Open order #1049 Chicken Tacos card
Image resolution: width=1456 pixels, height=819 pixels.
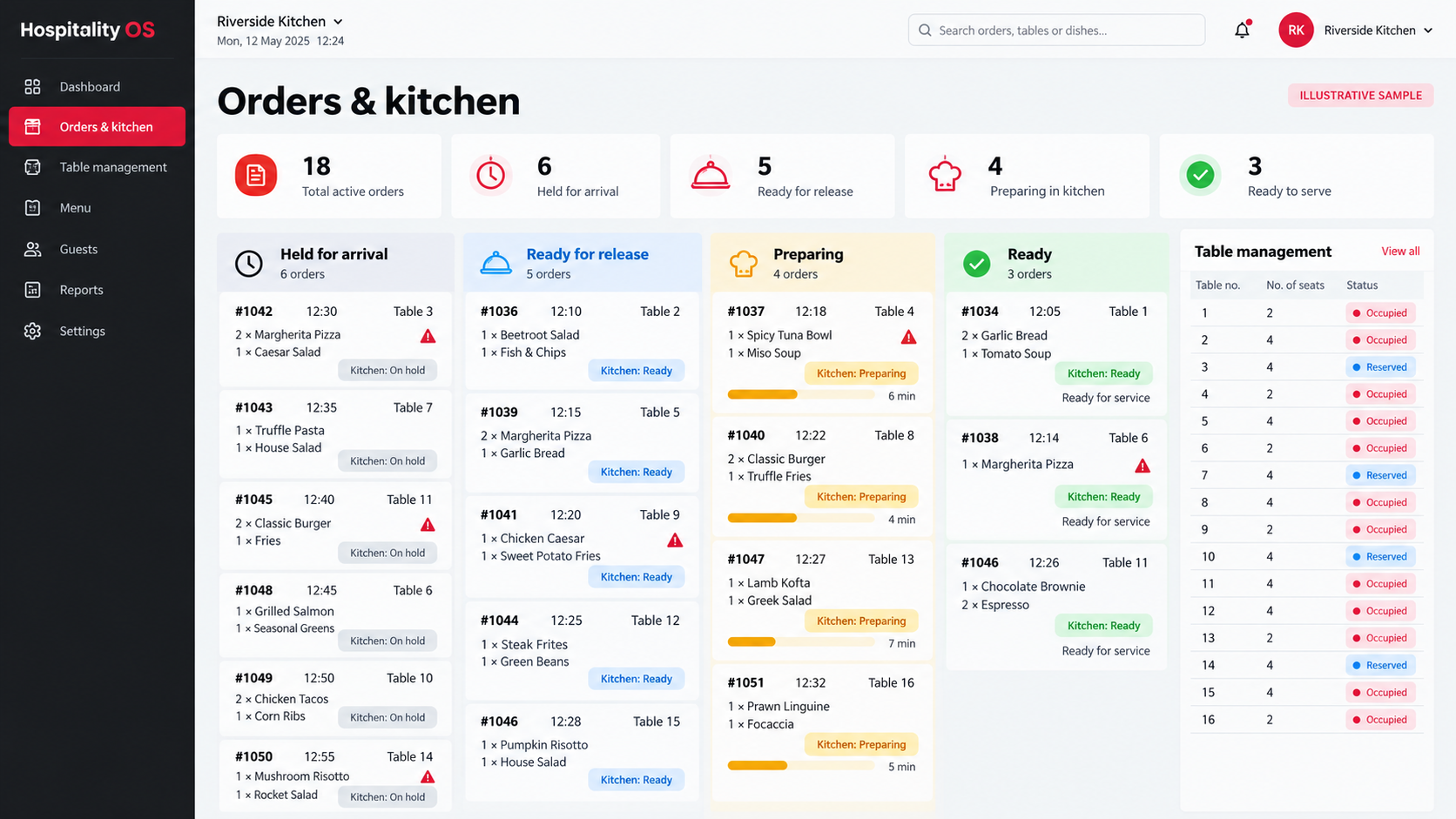[335, 698]
